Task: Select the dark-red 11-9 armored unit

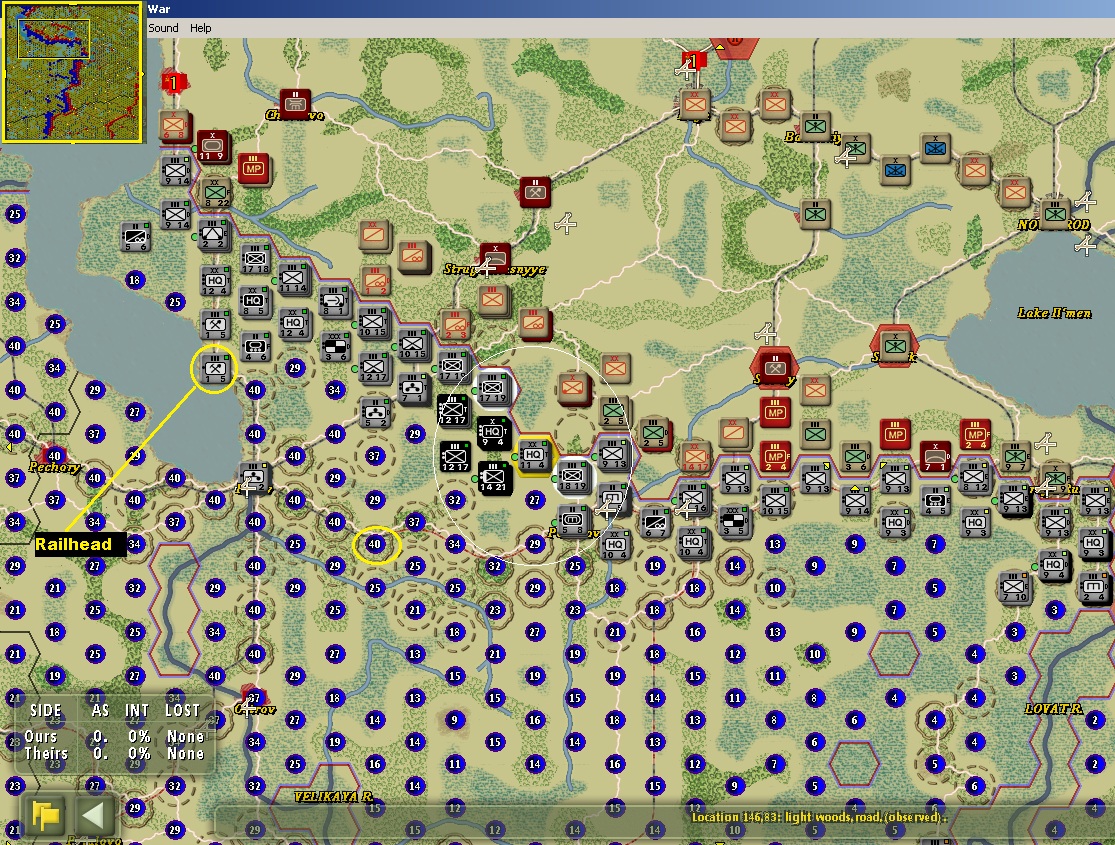Action: coord(212,146)
